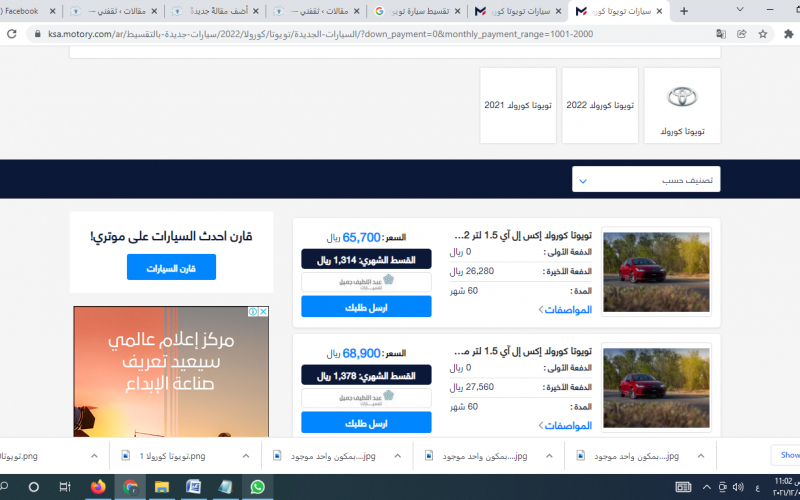Bookmark this page with the star icon
Screen dimensions: 800x500
[x=763, y=34]
